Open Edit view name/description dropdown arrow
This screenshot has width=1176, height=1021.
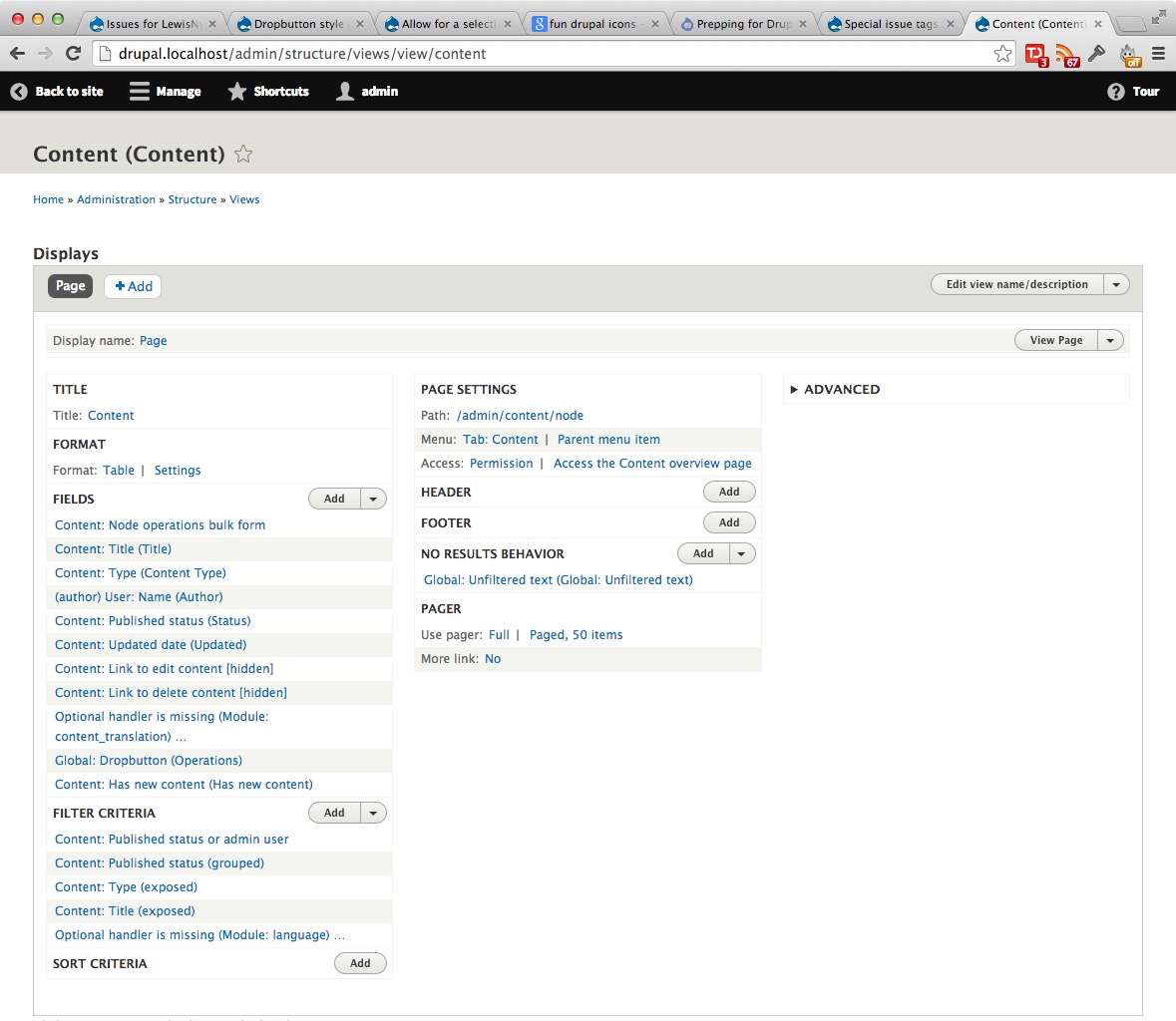[x=1116, y=284]
